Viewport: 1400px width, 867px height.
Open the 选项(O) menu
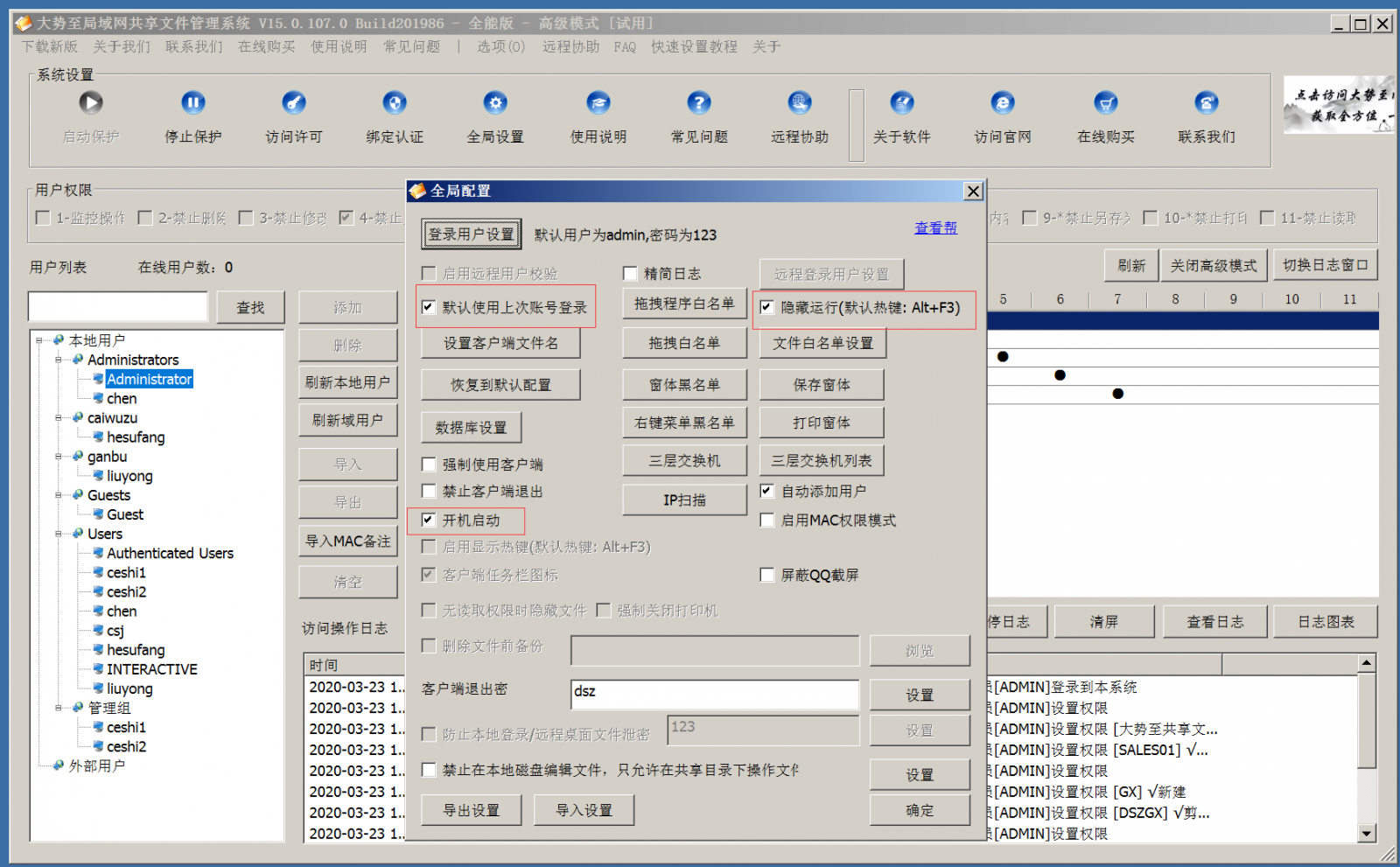pos(500,46)
